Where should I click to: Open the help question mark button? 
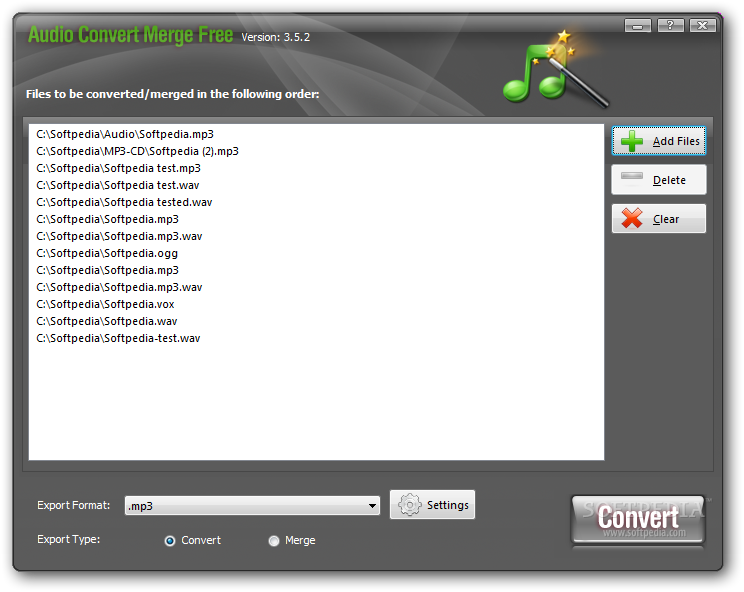point(670,26)
